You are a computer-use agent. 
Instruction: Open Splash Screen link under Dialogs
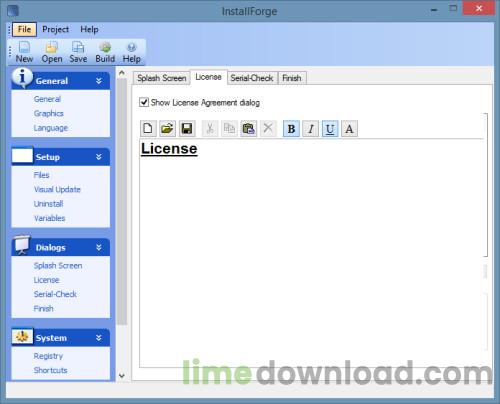coord(58,266)
